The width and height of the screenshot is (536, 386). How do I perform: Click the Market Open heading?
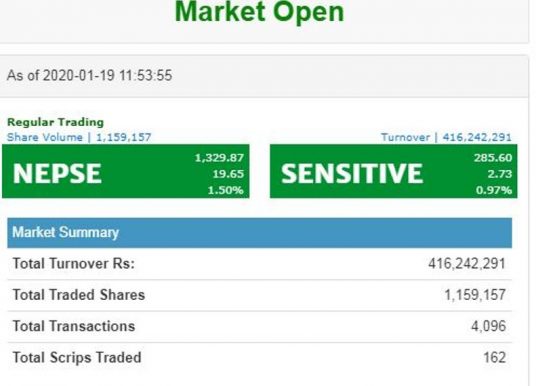tap(259, 12)
